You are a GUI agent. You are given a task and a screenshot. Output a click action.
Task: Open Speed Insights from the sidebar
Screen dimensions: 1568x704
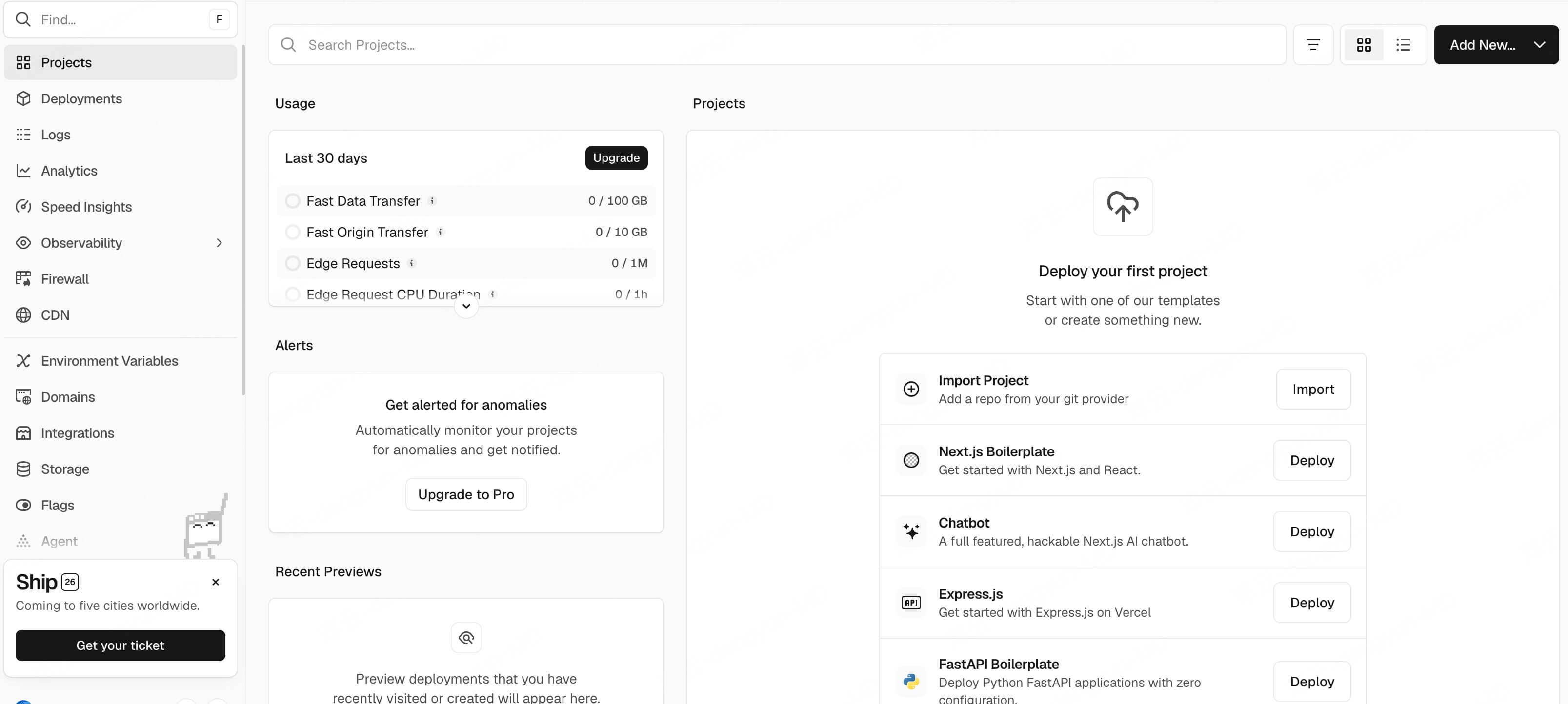(120, 207)
